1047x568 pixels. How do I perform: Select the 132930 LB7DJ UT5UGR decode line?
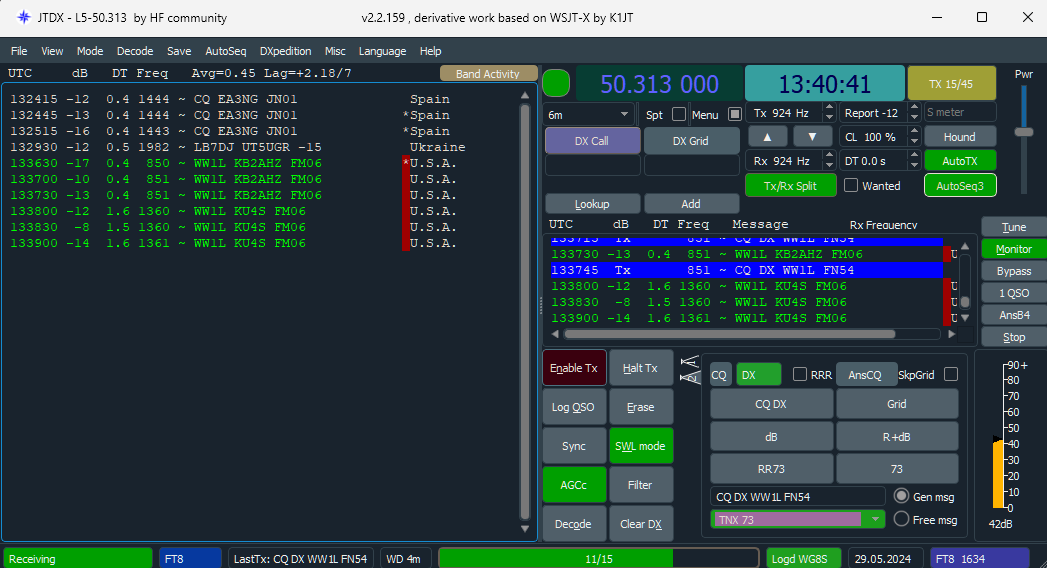click(x=238, y=147)
